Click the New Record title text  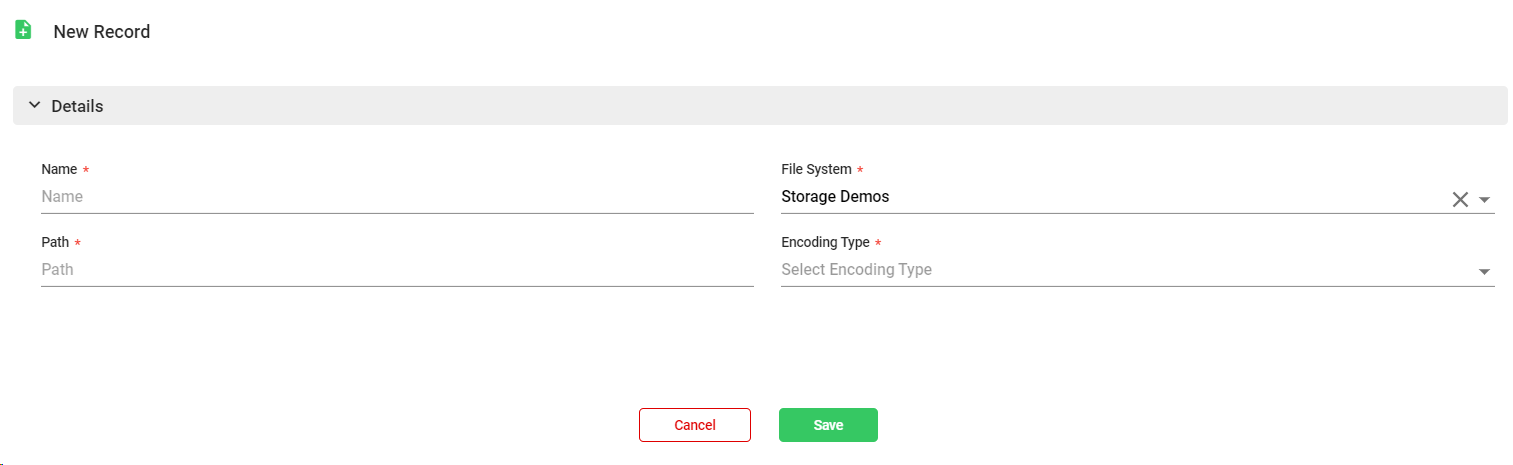102,32
